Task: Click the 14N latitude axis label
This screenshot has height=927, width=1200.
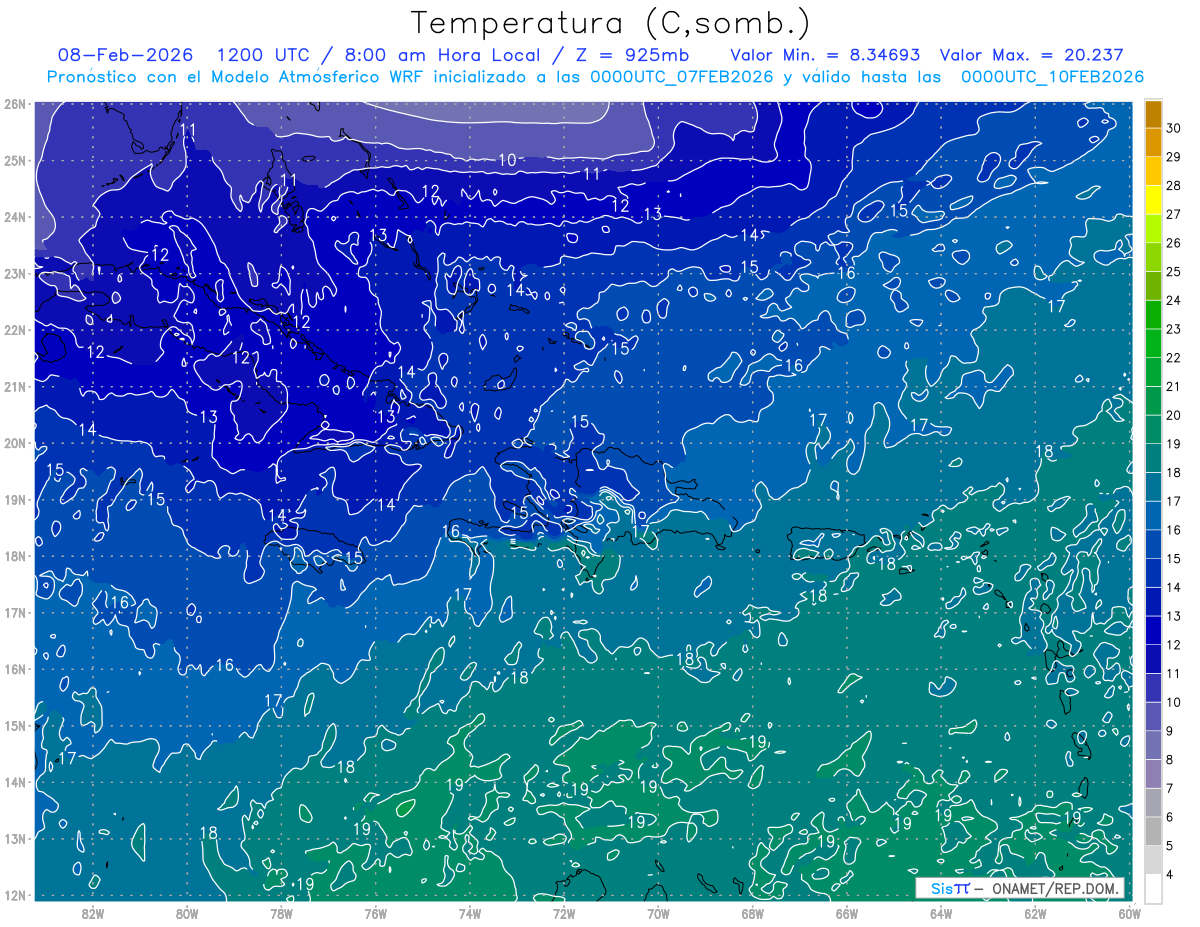Action: pyautogui.click(x=15, y=782)
